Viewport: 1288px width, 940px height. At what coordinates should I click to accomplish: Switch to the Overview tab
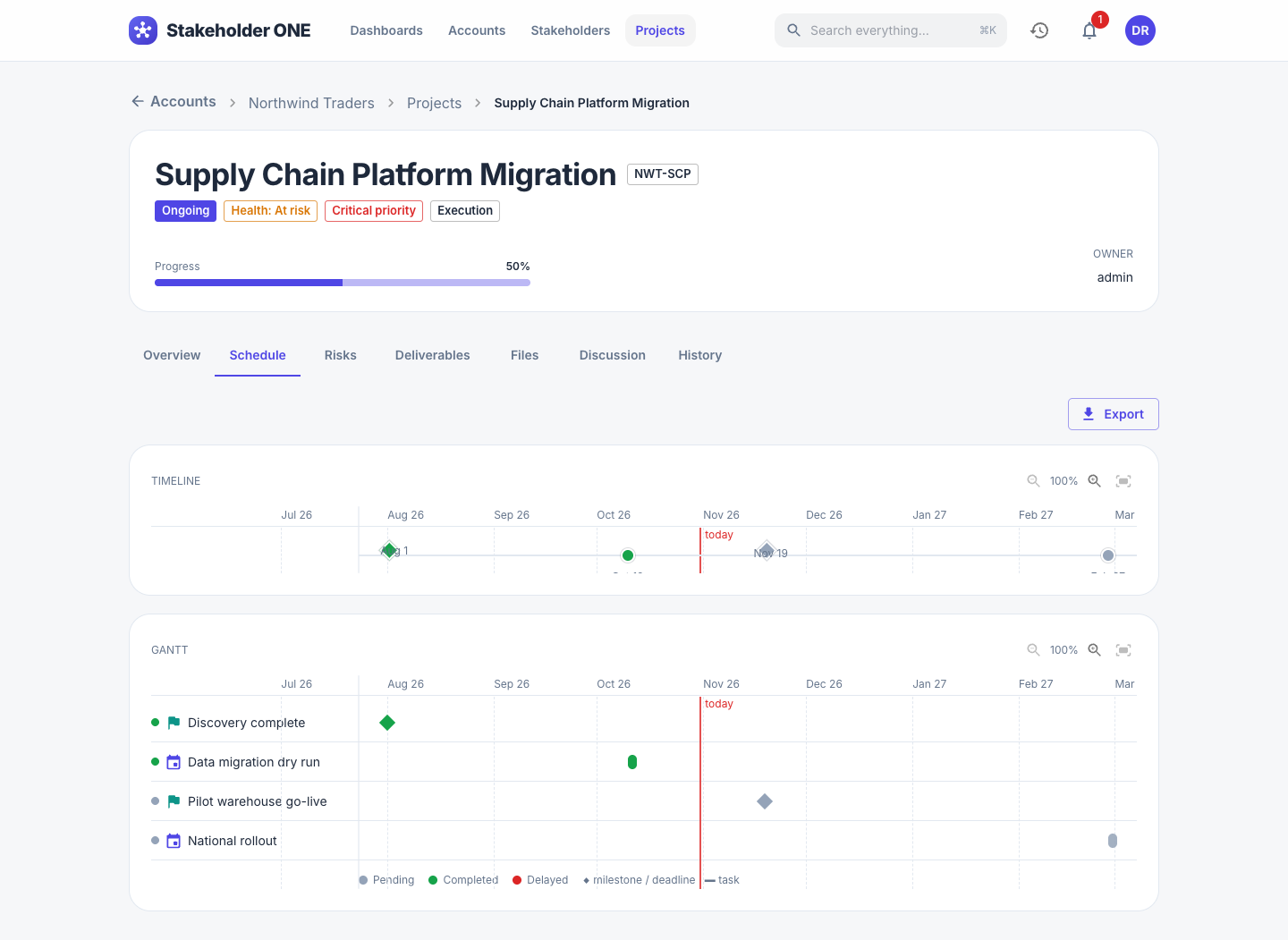click(172, 355)
